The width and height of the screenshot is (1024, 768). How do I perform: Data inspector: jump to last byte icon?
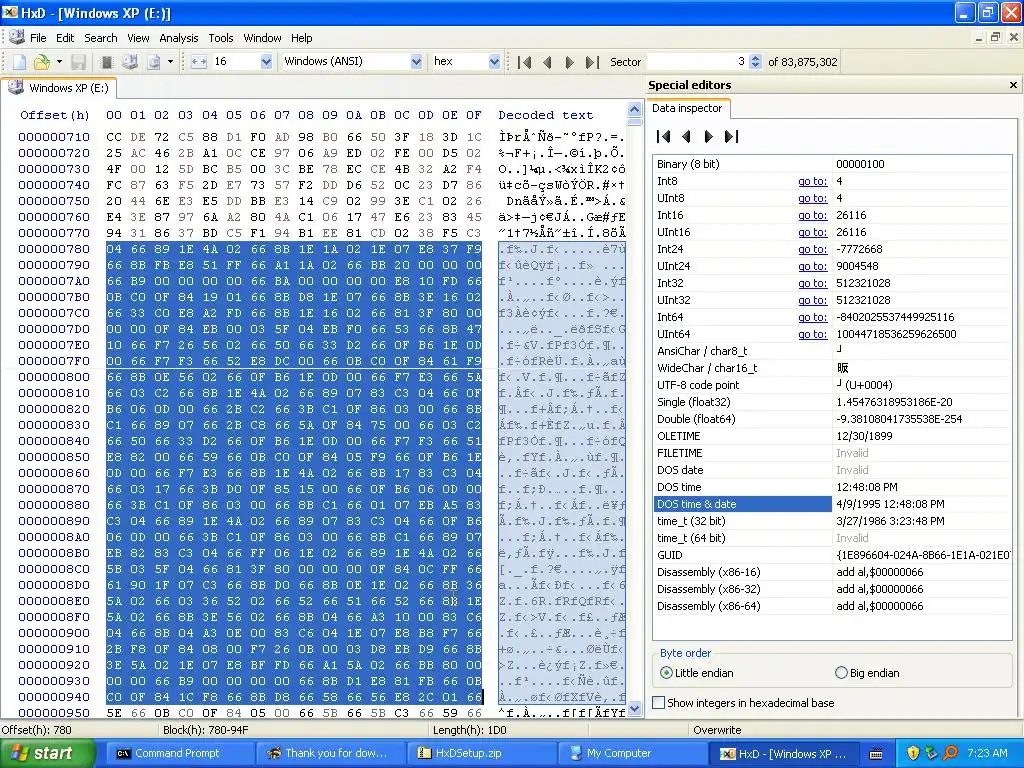pos(731,136)
